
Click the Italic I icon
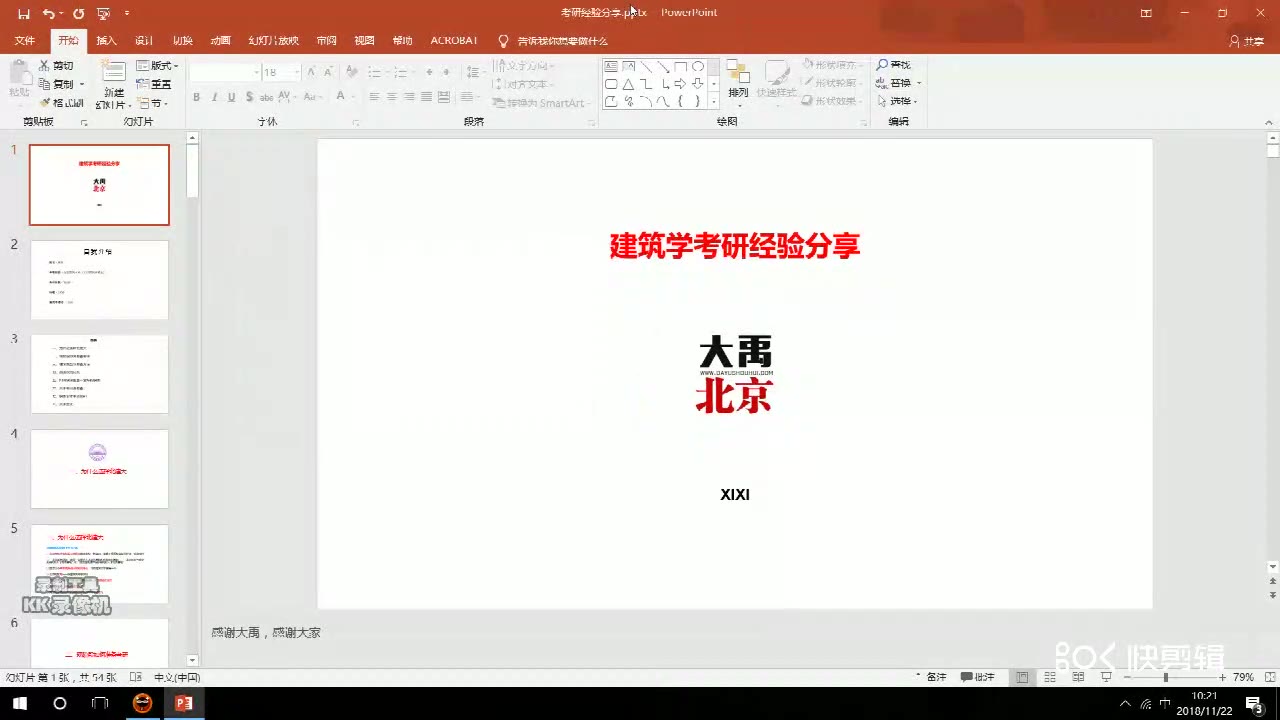[x=214, y=97]
